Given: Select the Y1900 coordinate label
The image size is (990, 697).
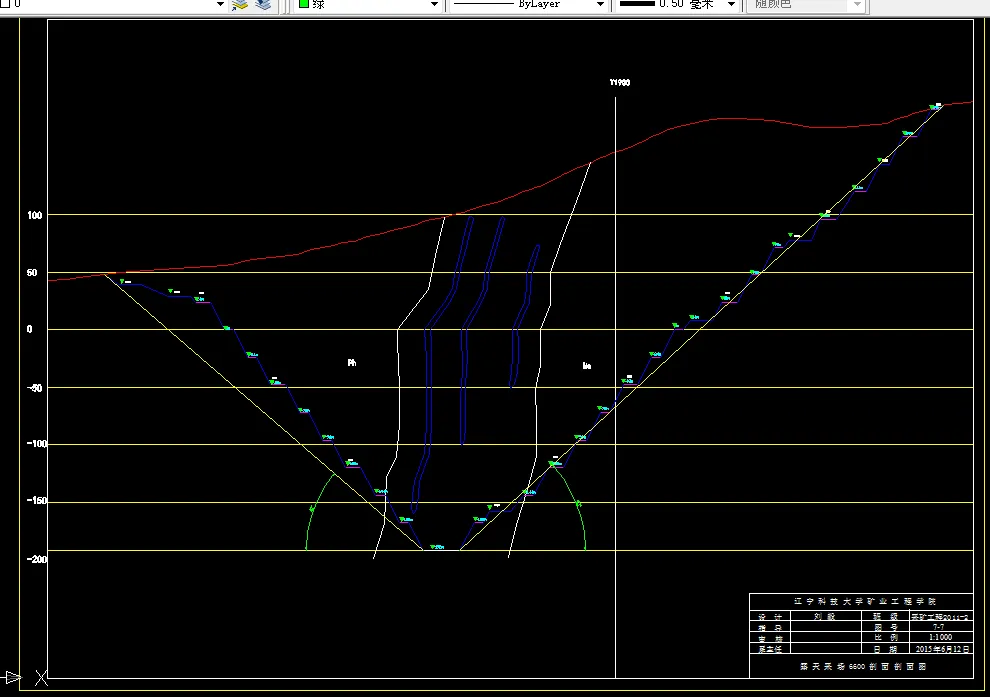Looking at the screenshot, I should click(619, 83).
